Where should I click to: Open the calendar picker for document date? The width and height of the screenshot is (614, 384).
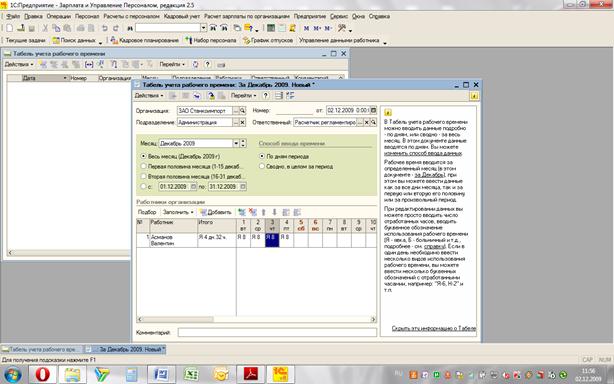pyautogui.click(x=373, y=111)
